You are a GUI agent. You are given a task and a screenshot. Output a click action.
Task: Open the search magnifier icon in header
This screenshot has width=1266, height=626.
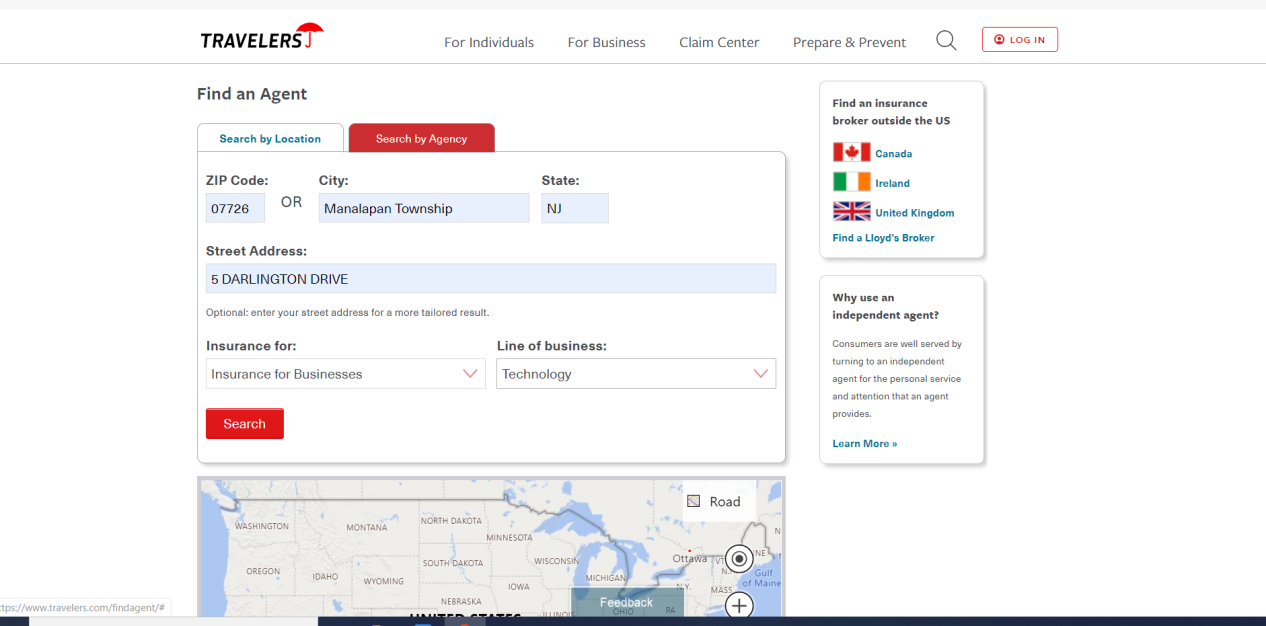click(946, 40)
